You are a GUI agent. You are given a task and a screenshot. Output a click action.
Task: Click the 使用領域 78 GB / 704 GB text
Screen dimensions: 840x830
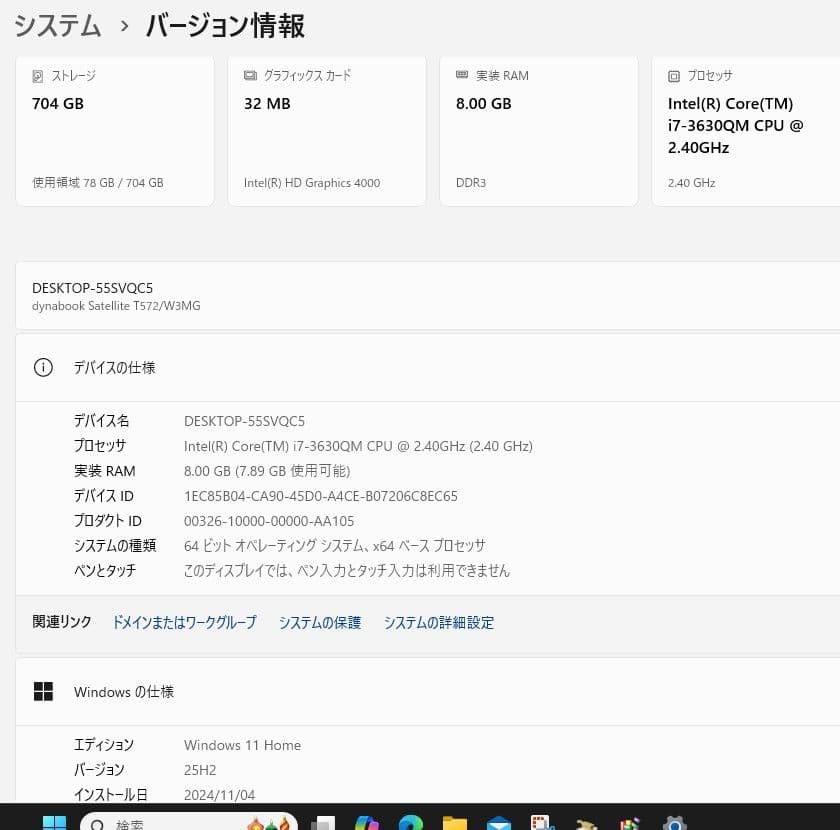tap(98, 183)
